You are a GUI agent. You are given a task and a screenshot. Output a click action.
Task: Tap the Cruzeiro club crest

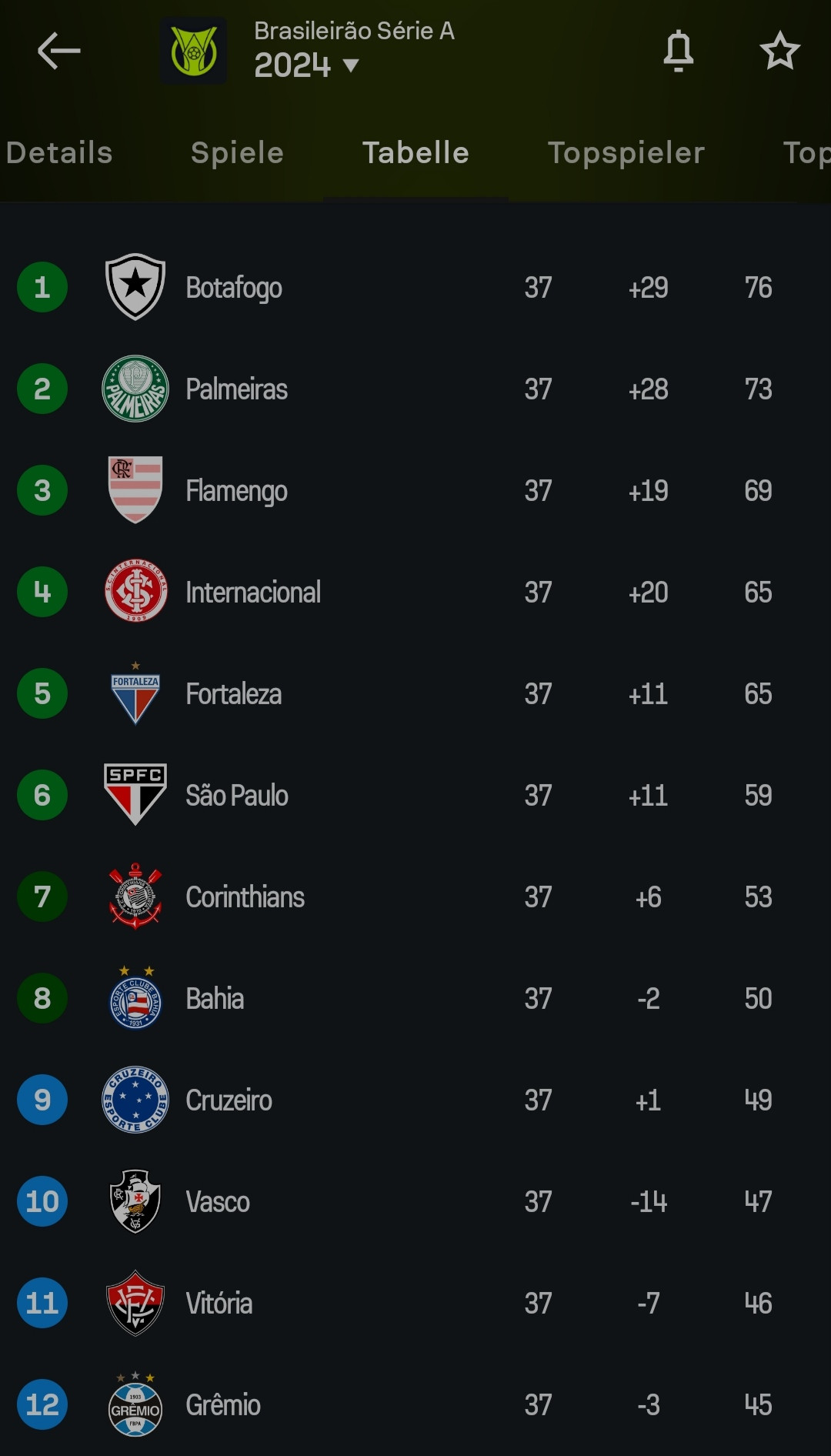[135, 1100]
